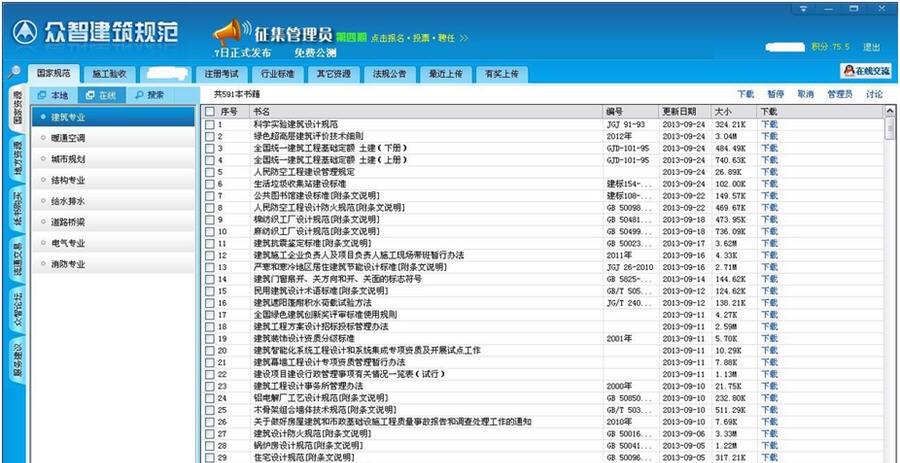Click 退出 logout link
The image size is (900, 463).
871,47
